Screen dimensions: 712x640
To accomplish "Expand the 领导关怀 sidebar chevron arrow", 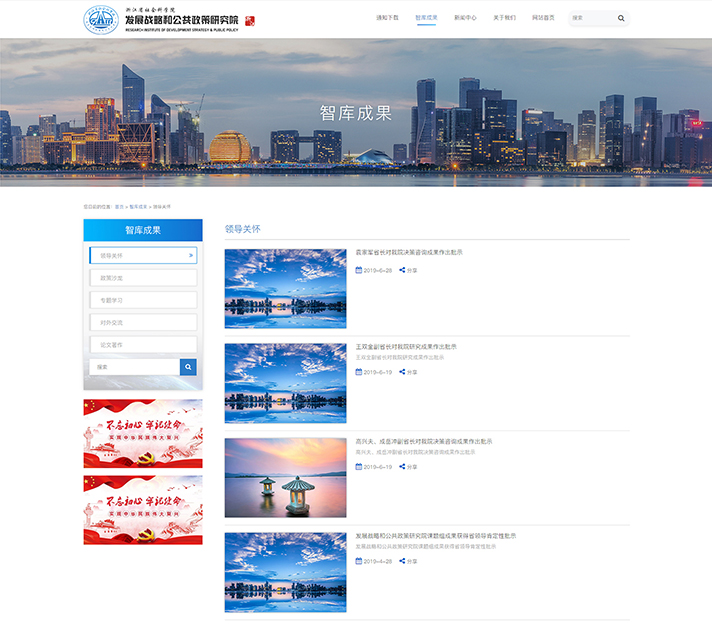I will coord(190,256).
